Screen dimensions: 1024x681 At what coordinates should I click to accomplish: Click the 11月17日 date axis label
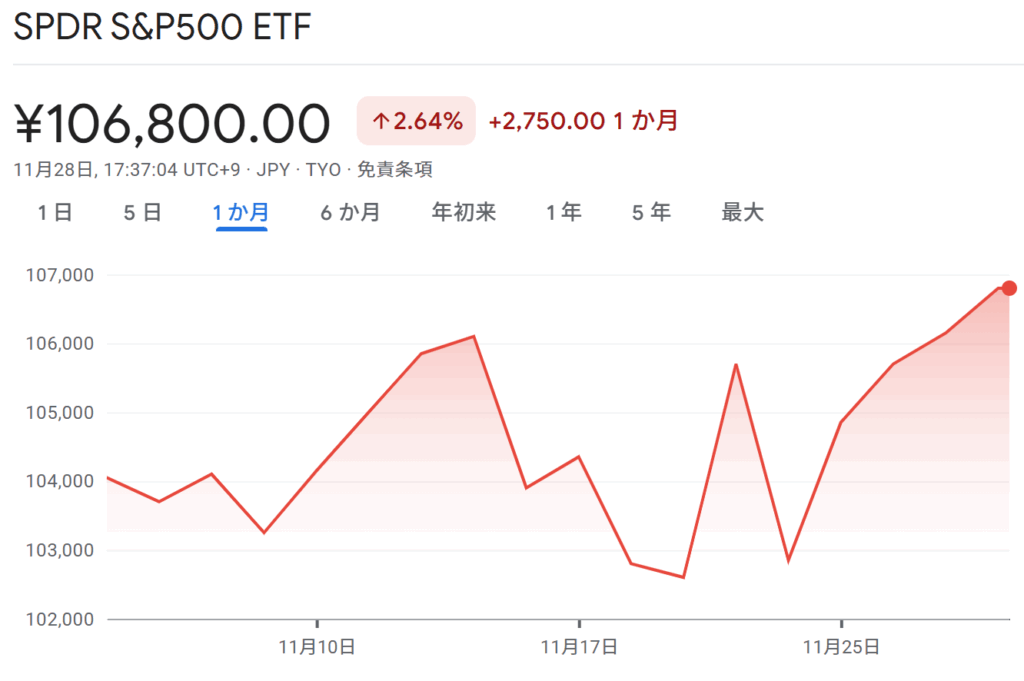[579, 647]
